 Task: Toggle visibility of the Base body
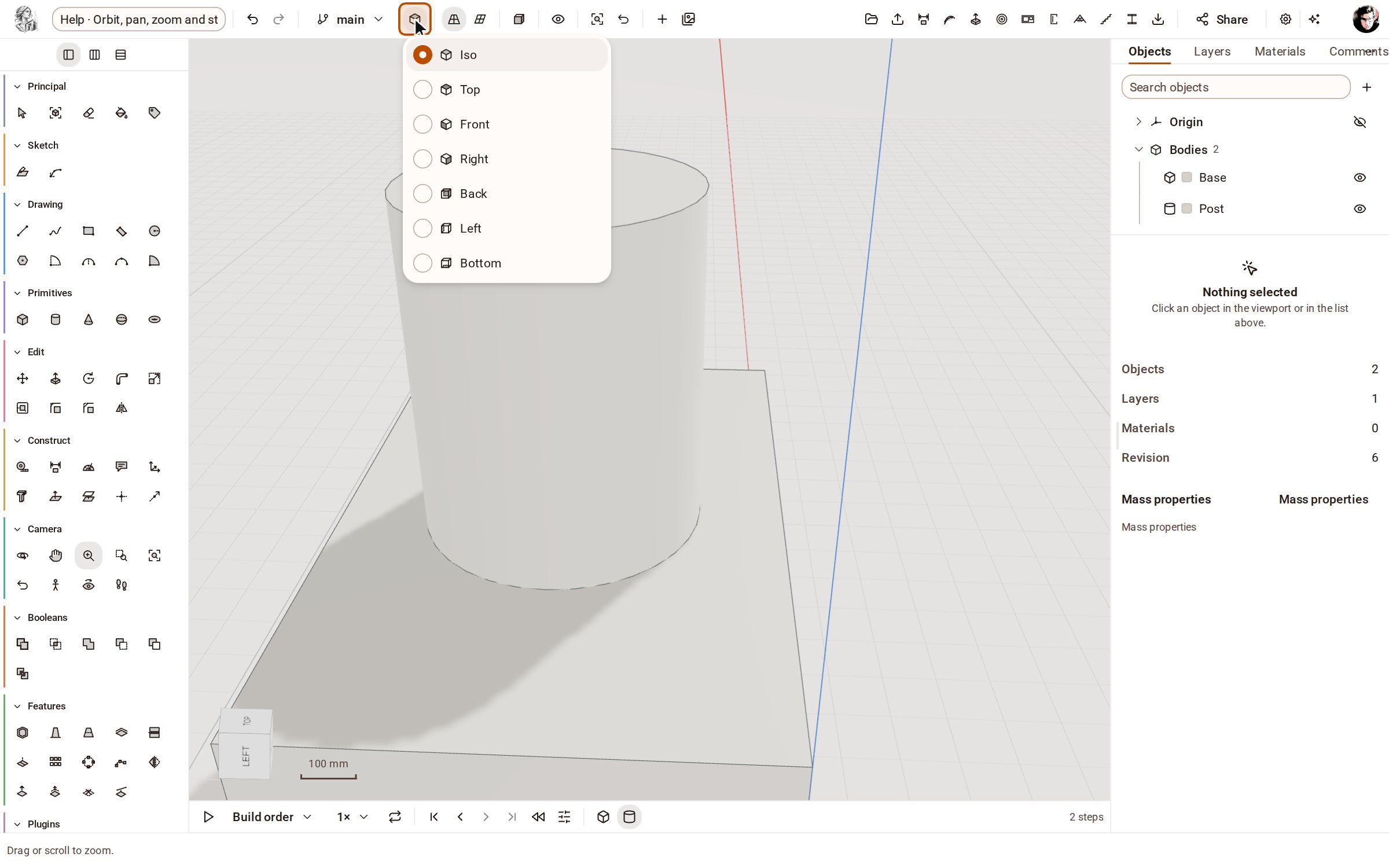1359,178
